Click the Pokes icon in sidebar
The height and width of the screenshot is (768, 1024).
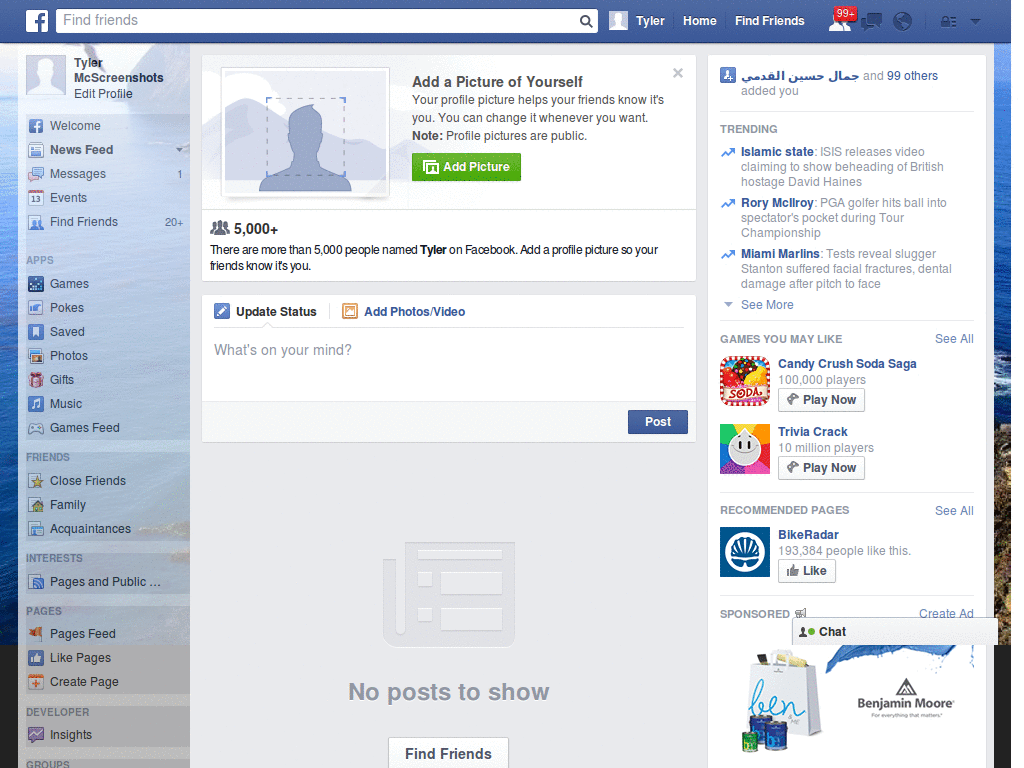click(x=36, y=308)
